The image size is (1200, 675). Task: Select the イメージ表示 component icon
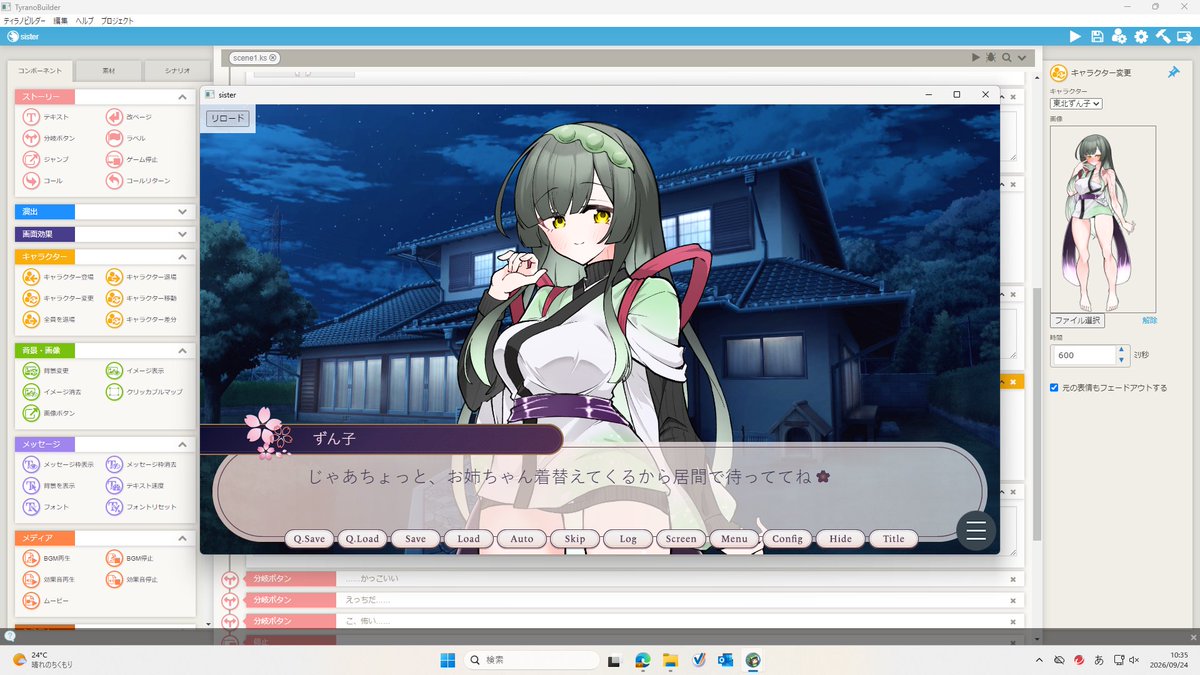[114, 371]
